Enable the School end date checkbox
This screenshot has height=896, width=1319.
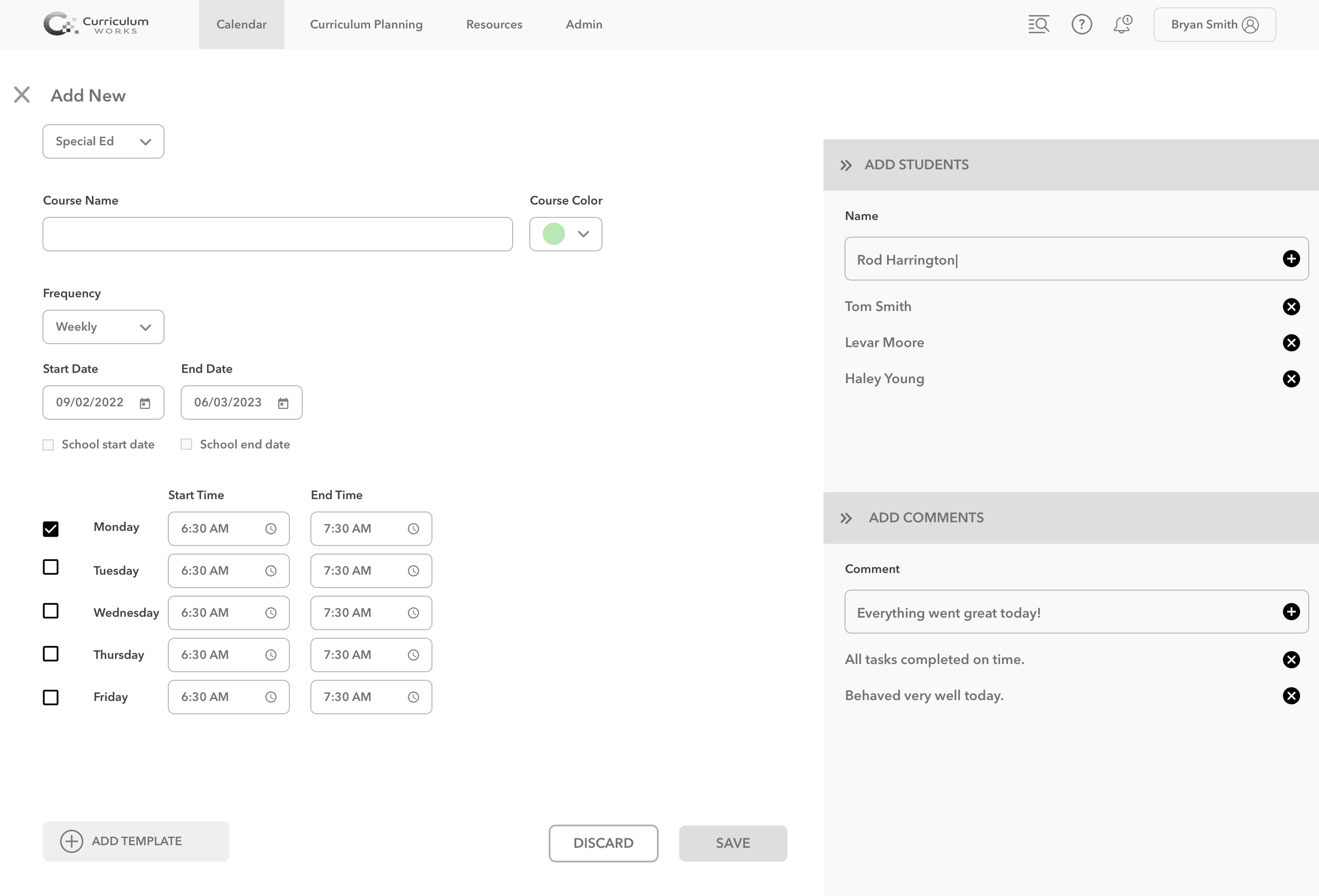pyautogui.click(x=186, y=444)
